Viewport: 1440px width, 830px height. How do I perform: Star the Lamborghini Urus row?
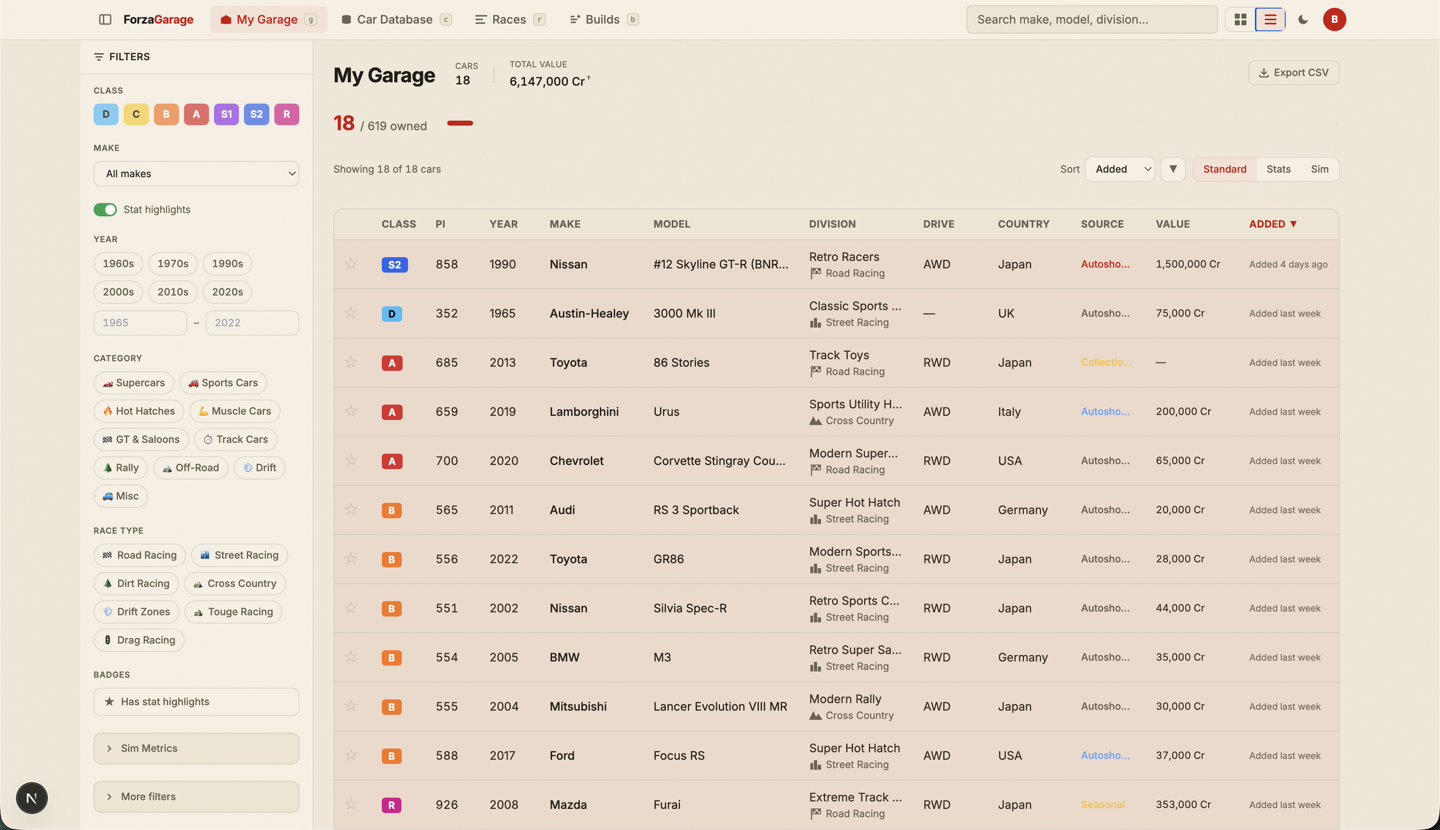(x=351, y=411)
